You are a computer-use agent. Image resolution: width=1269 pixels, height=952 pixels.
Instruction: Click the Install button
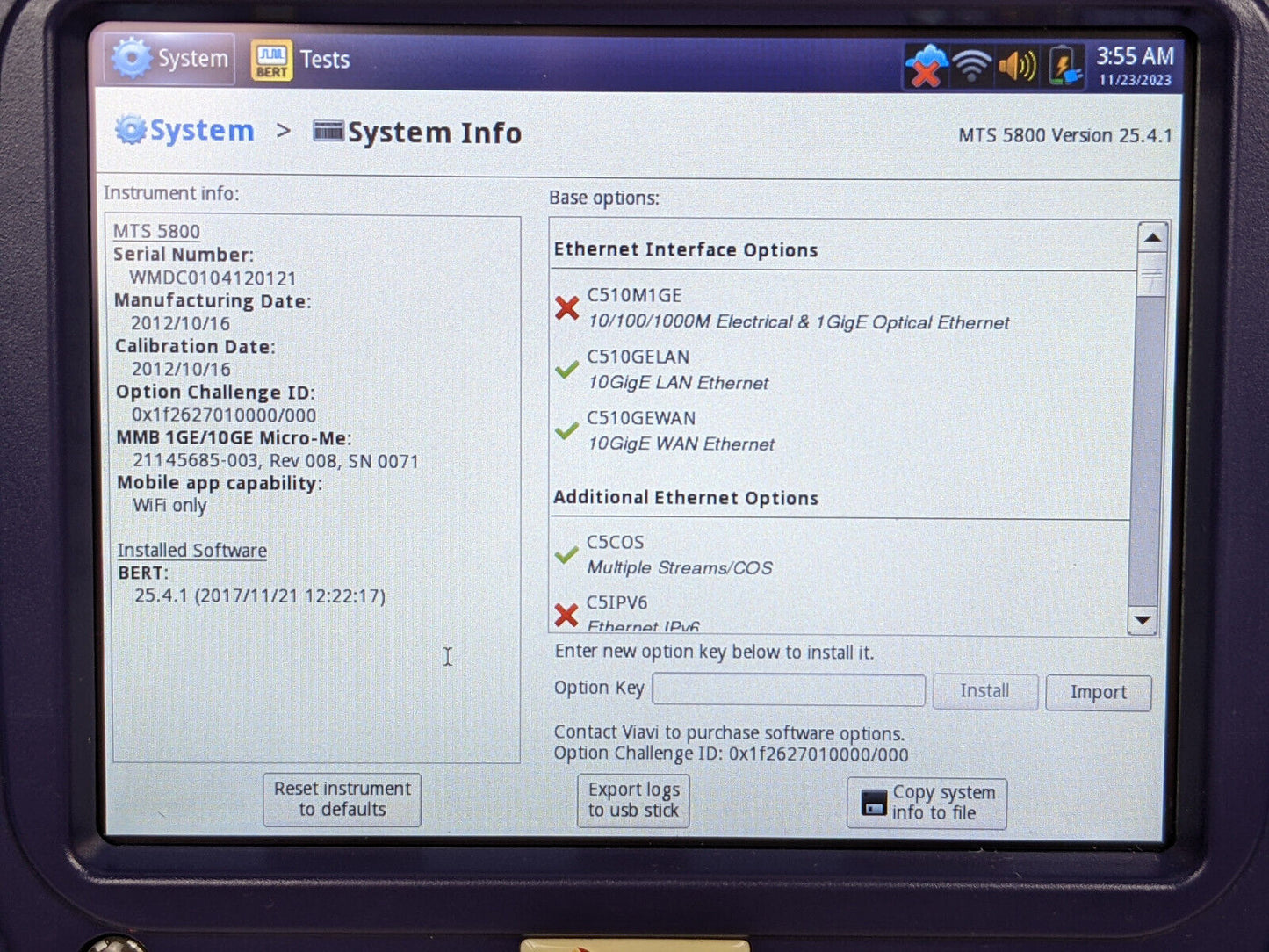(x=984, y=691)
